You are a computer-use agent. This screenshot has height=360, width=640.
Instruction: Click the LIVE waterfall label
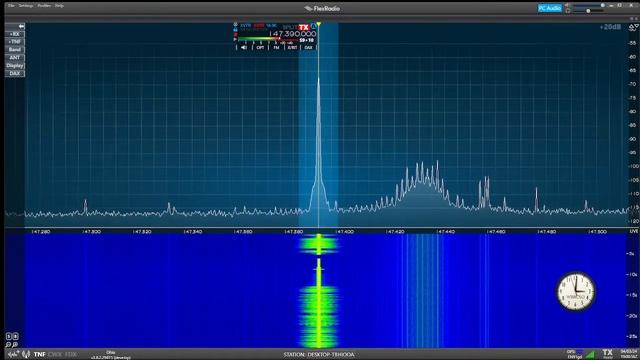(633, 231)
